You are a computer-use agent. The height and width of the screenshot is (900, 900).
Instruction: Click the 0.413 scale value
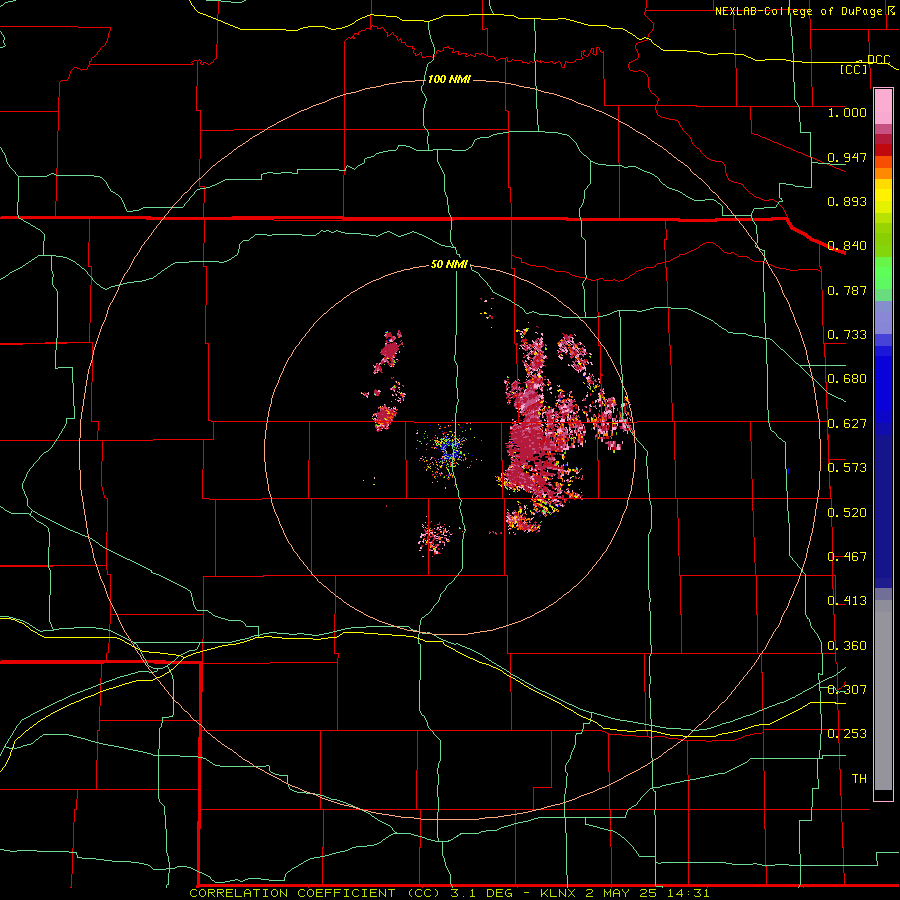(847, 601)
